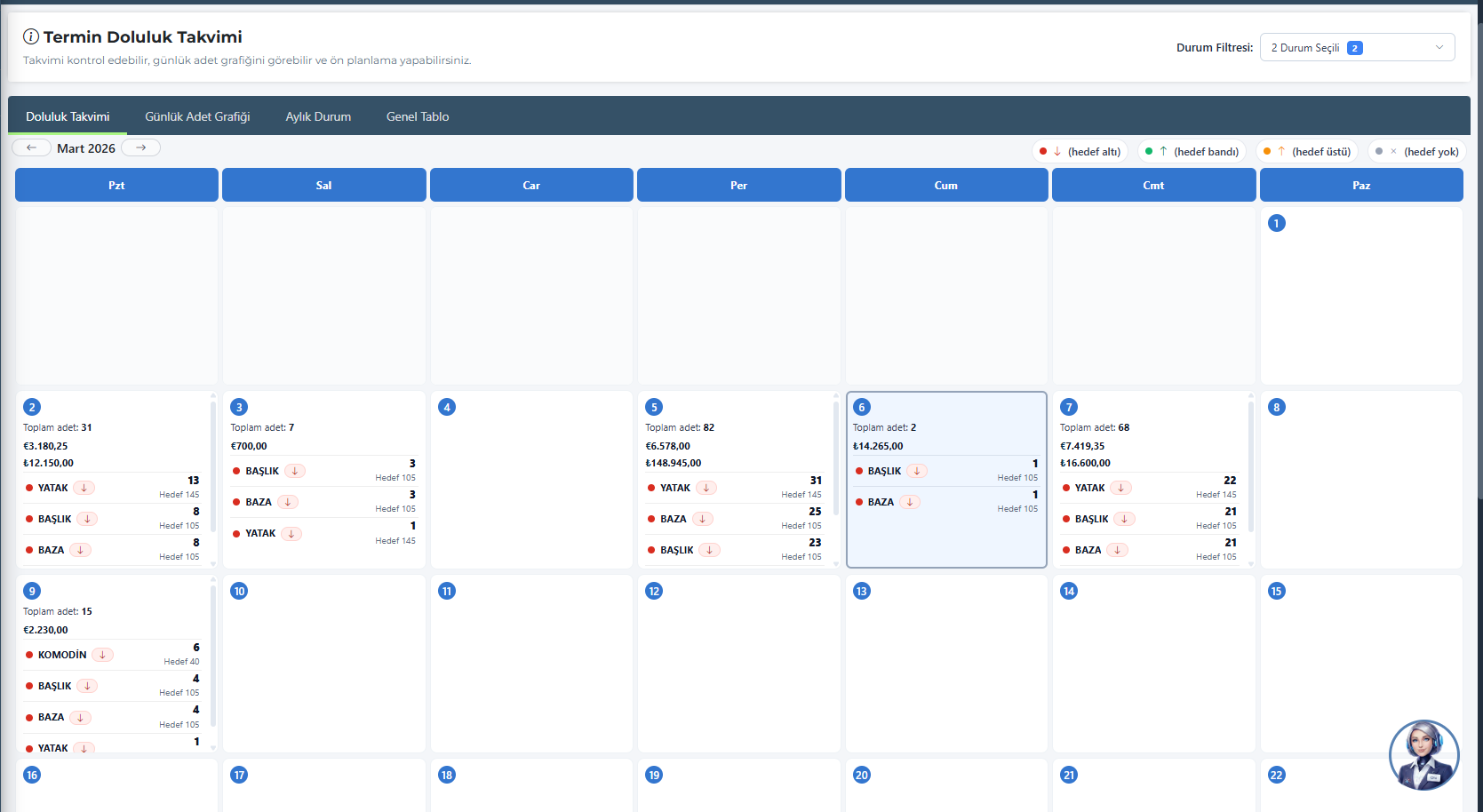Open the Aylık Durum tab
This screenshot has width=1483, height=812.
pos(318,116)
